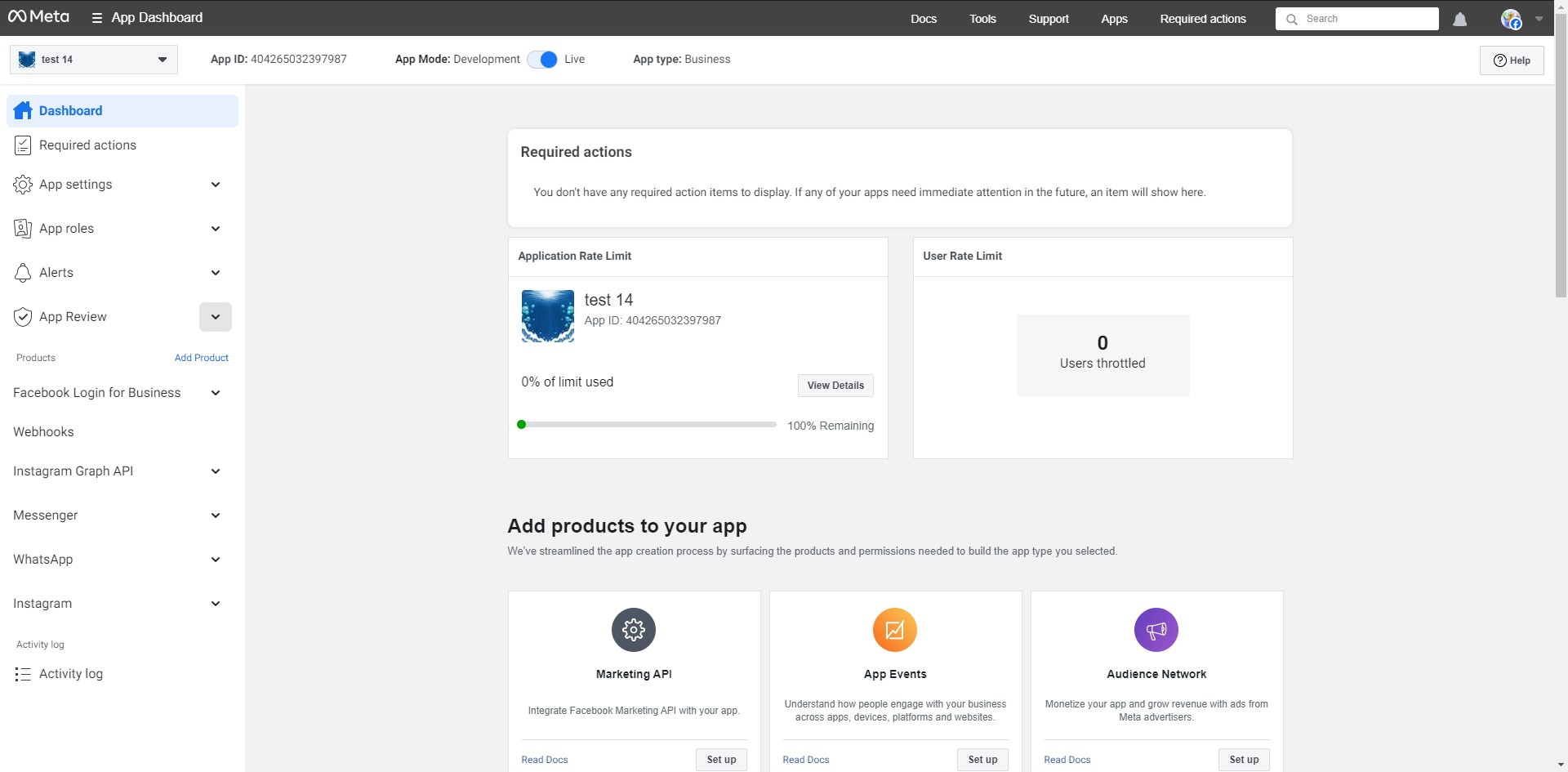Toggle App Mode to Live
1568x772 pixels.
coord(542,60)
